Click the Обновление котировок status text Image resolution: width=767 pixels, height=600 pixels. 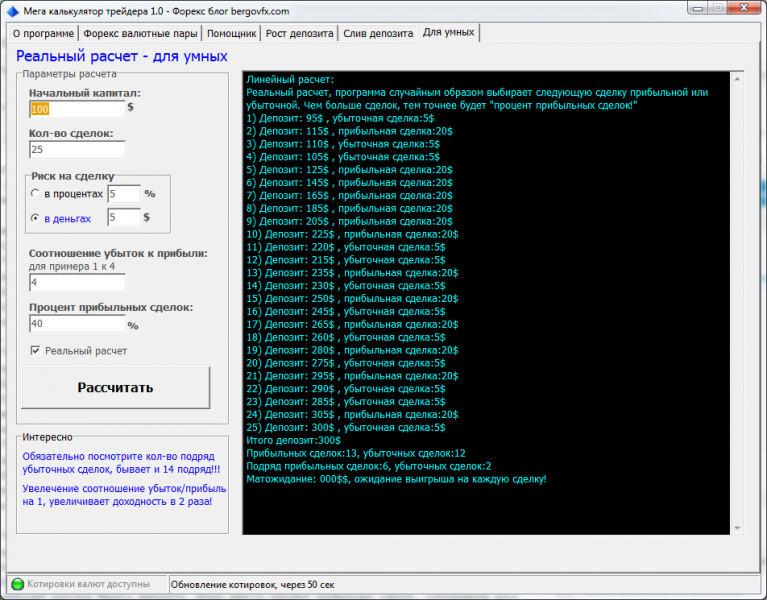pyautogui.click(x=252, y=584)
